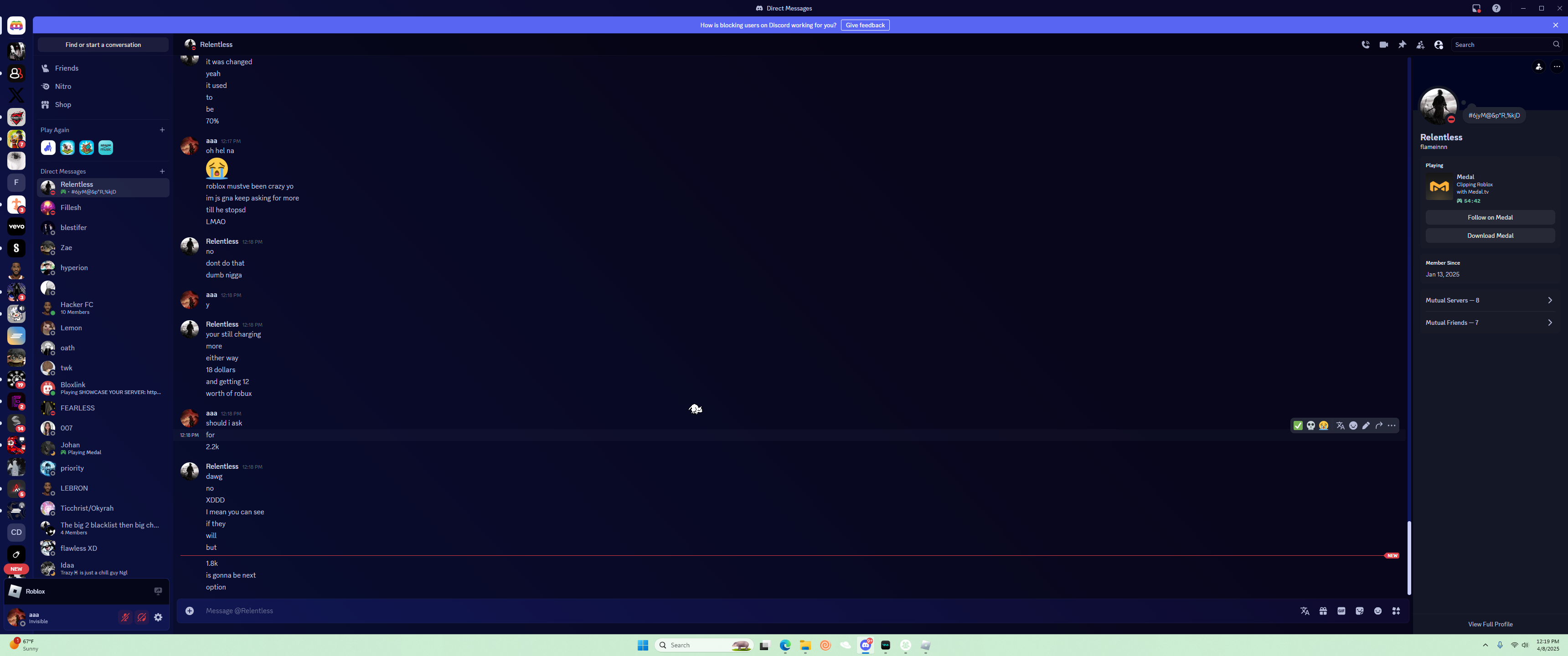This screenshot has width=1568, height=656.
Task: Open pinned messages
Action: pos(1403,45)
